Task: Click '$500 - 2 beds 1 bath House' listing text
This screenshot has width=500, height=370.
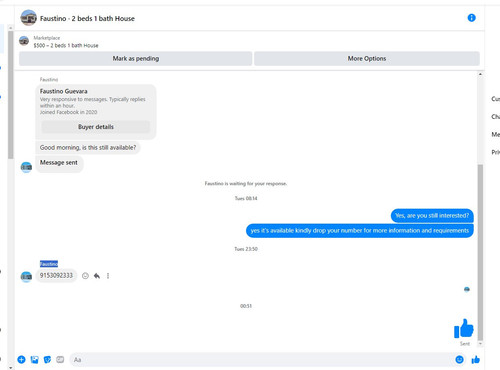Action: (x=66, y=46)
